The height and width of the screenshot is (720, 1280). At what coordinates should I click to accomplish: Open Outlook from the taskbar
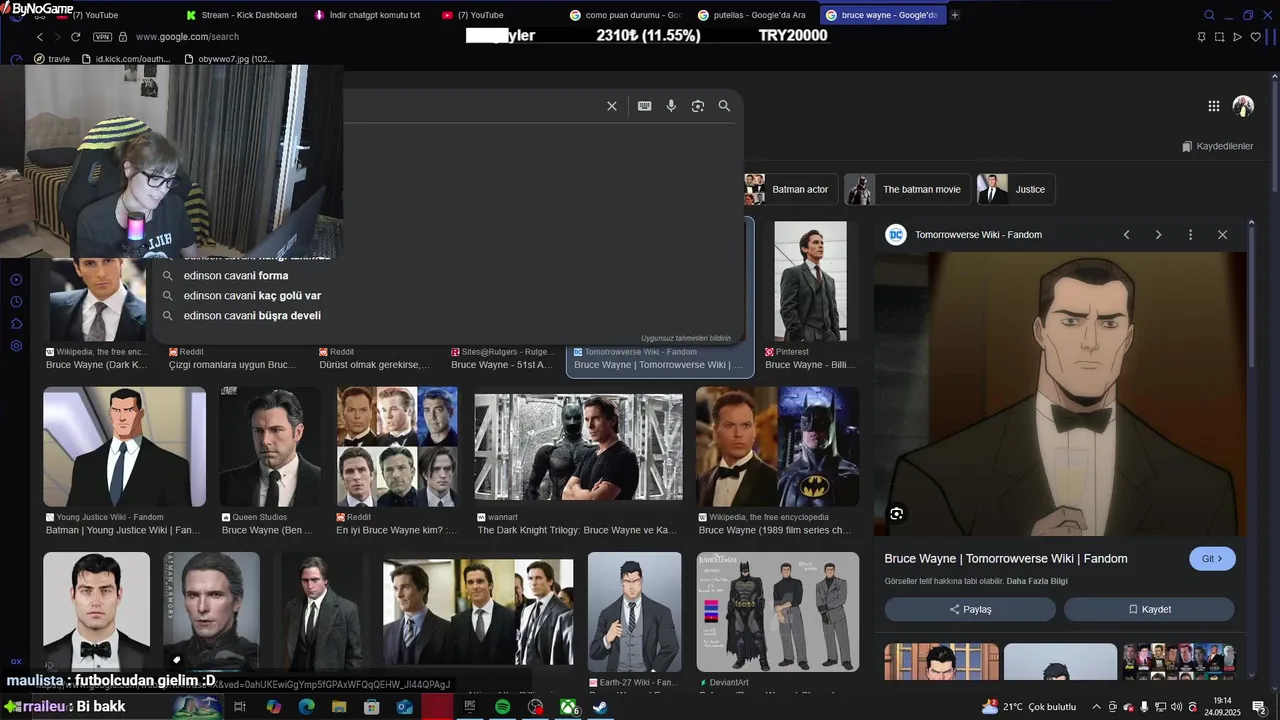tap(404, 707)
